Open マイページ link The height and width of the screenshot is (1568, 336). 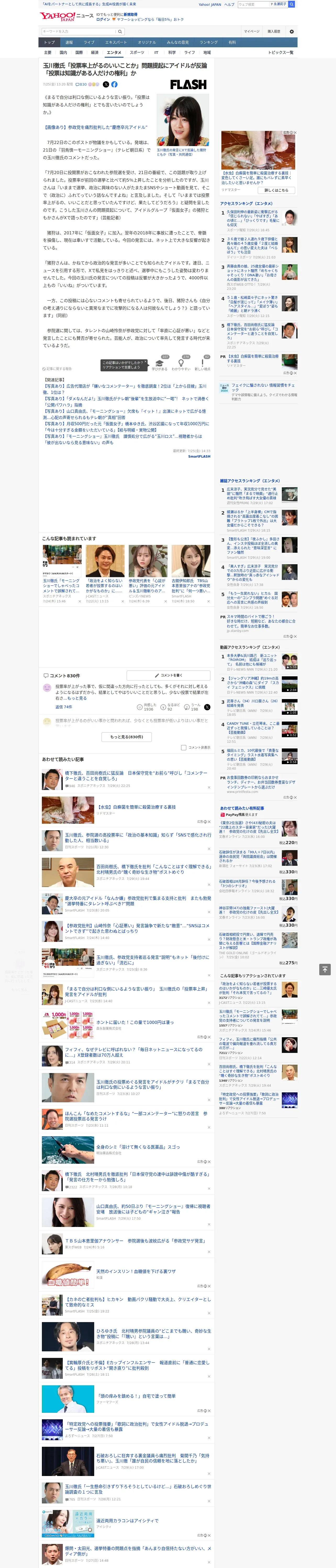(x=251, y=31)
